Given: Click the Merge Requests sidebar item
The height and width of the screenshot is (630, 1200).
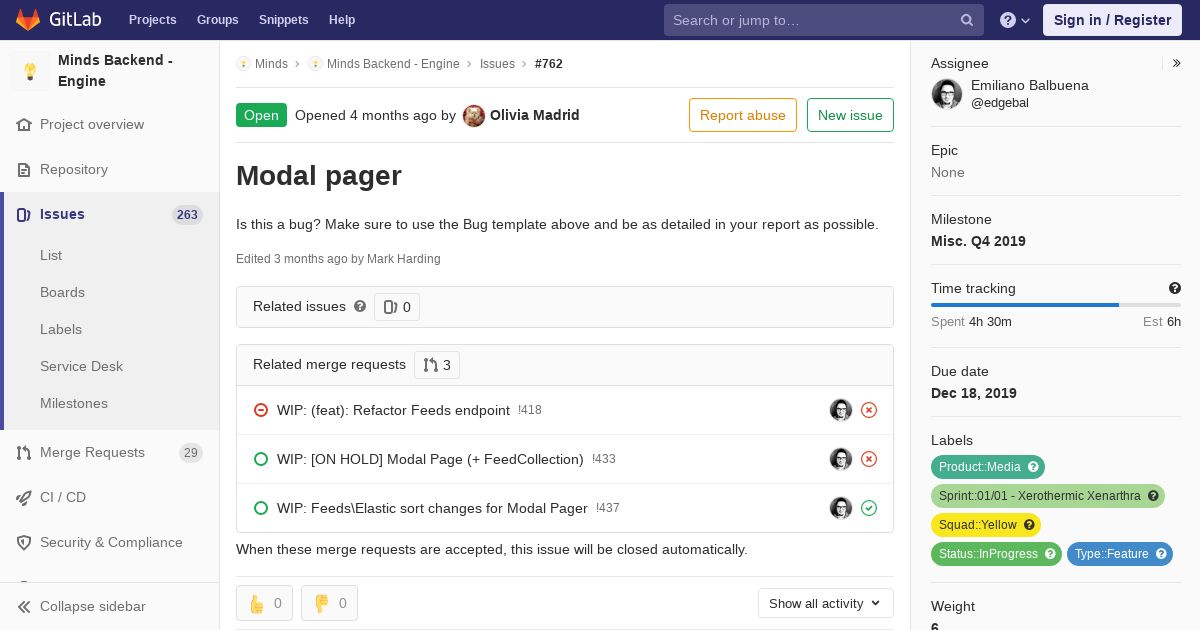Looking at the screenshot, I should (110, 453).
